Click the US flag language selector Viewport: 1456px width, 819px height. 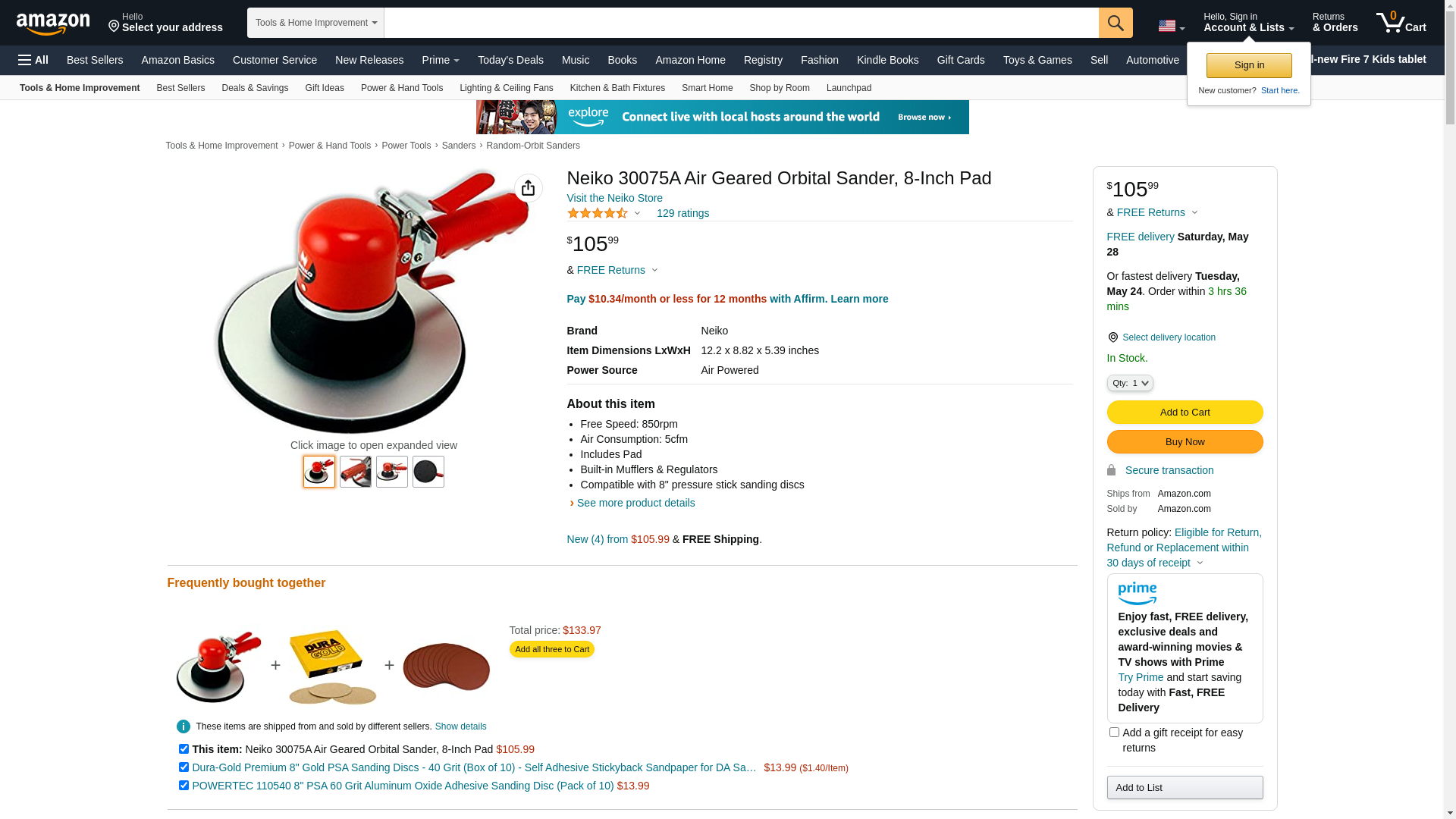1172,26
